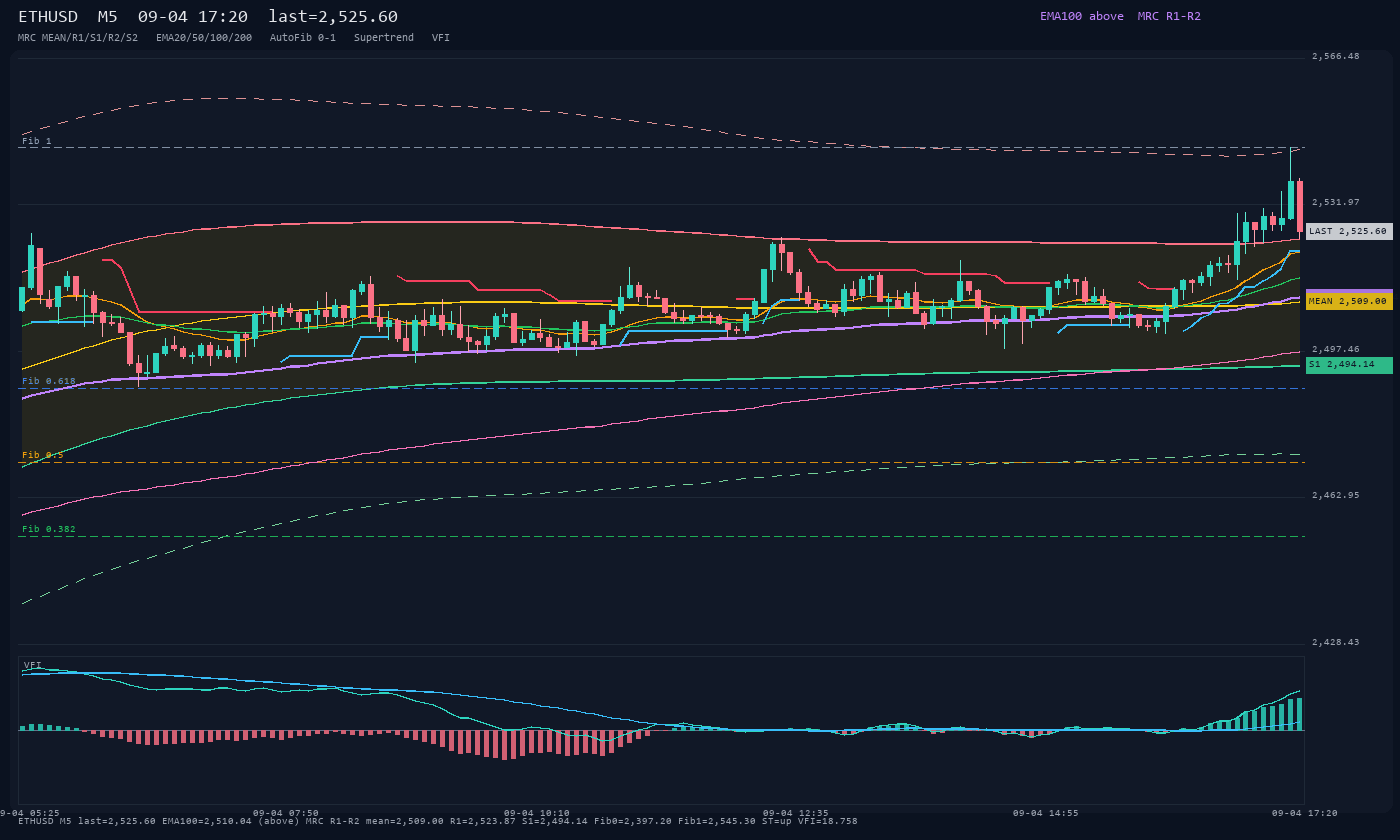Click the 'EMA100=2,510.04' value in the bottom status line
The width and height of the screenshot is (1400, 840).
[x=207, y=821]
